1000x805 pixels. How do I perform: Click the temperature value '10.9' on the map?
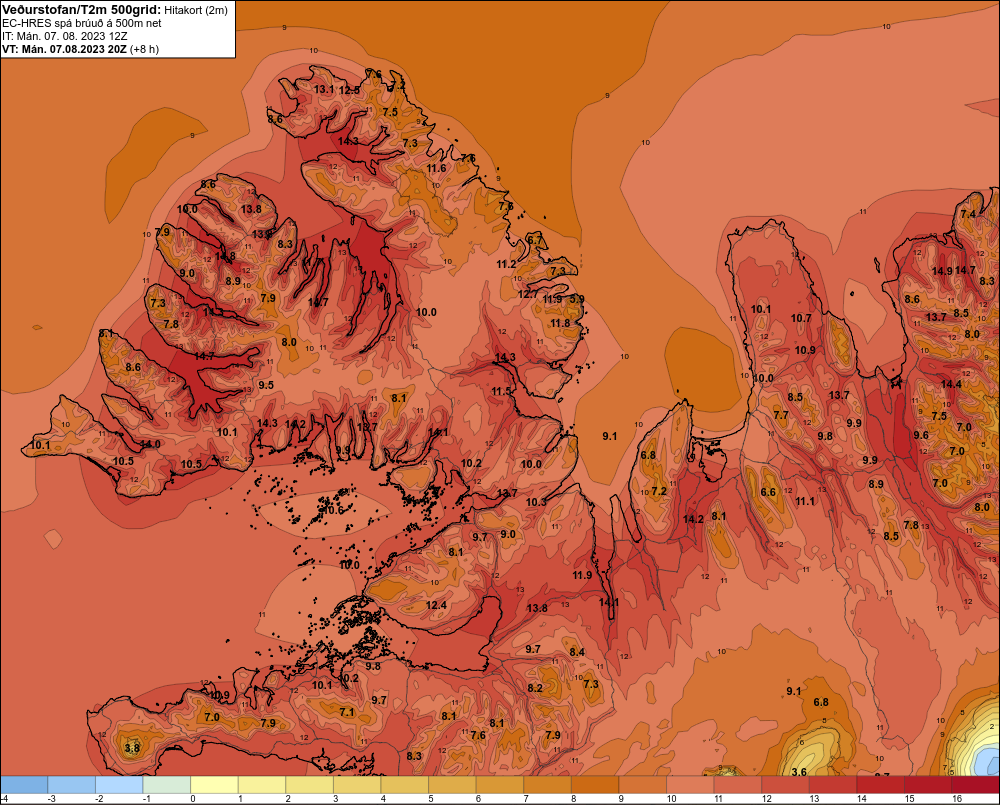(805, 350)
